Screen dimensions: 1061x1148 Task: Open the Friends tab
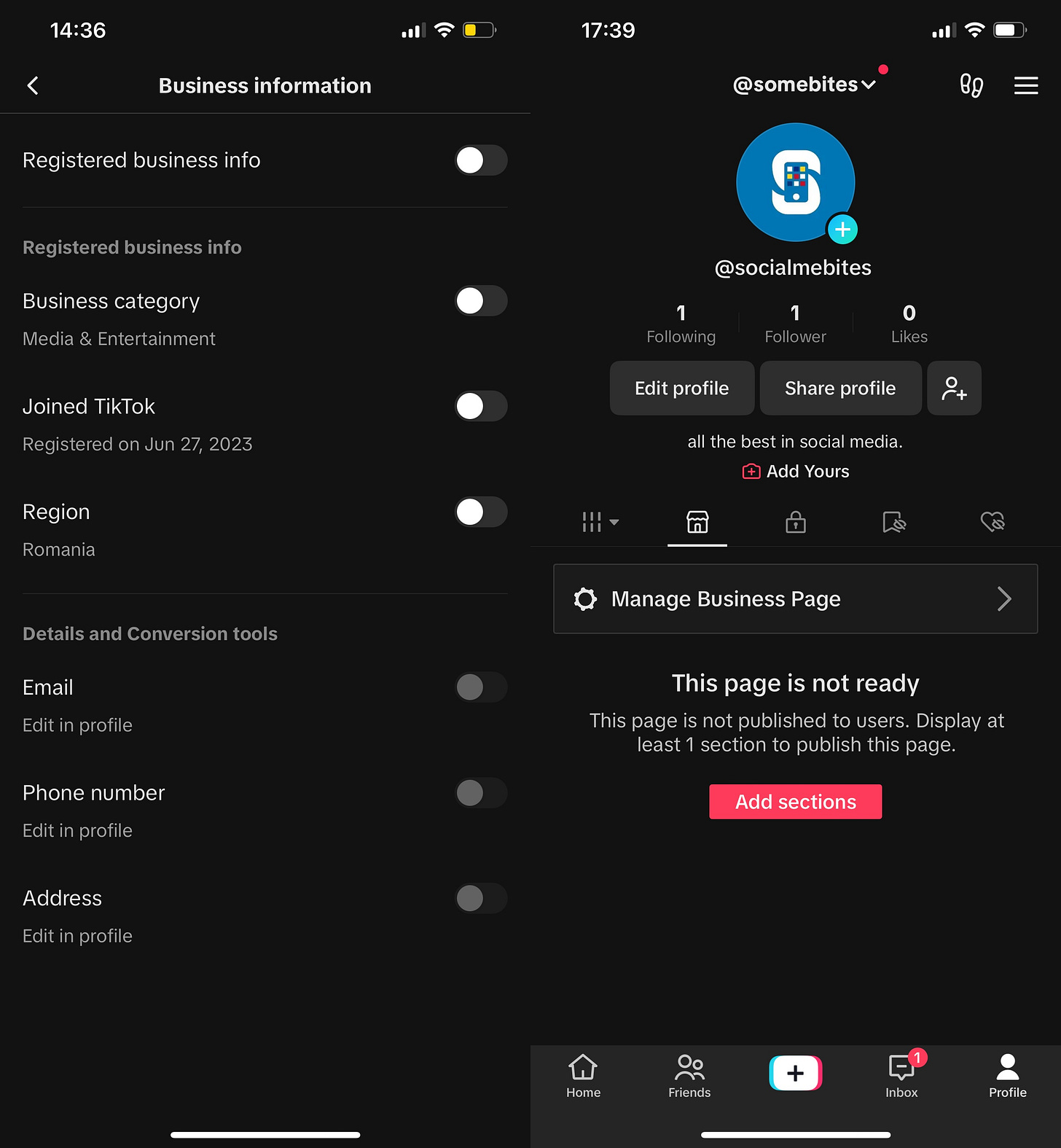point(689,1076)
